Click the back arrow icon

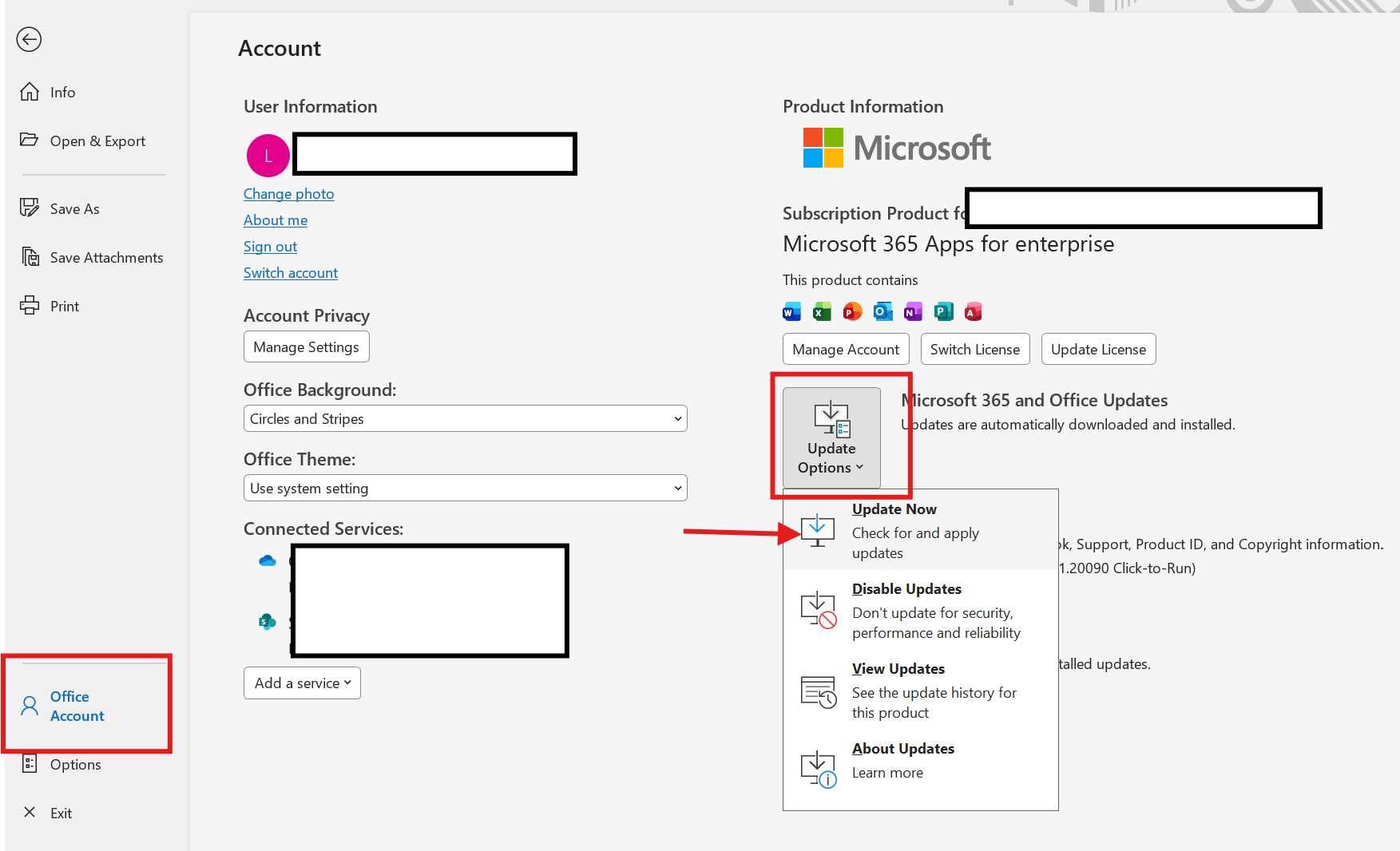(x=30, y=39)
